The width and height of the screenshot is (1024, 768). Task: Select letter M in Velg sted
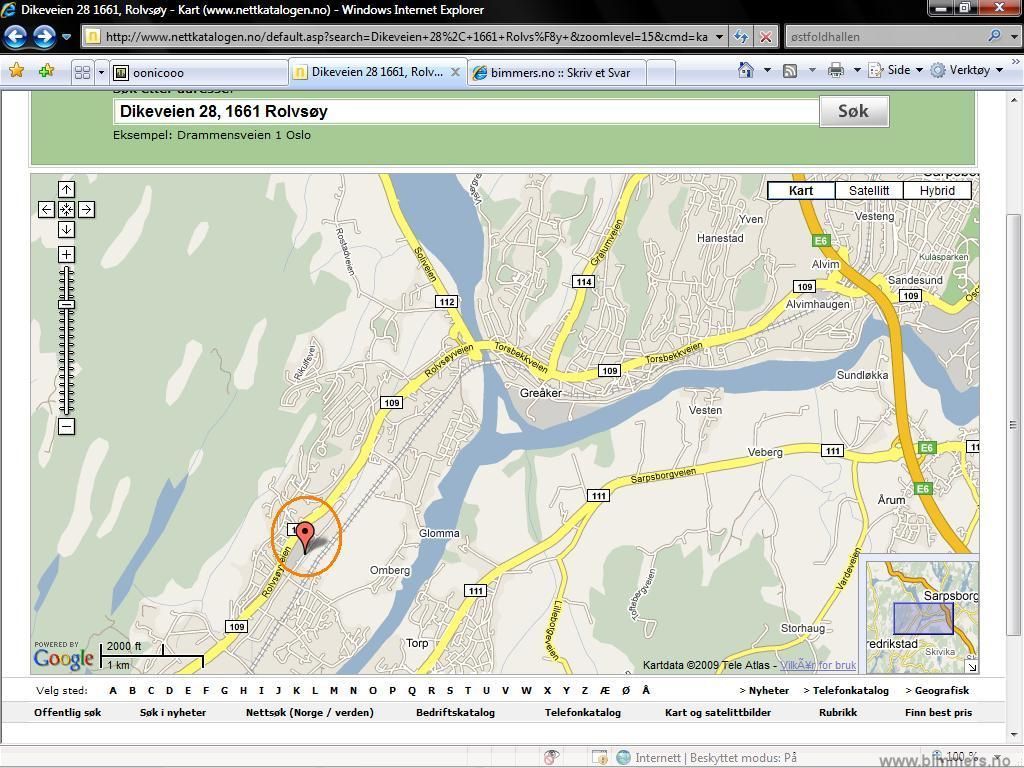(x=334, y=691)
